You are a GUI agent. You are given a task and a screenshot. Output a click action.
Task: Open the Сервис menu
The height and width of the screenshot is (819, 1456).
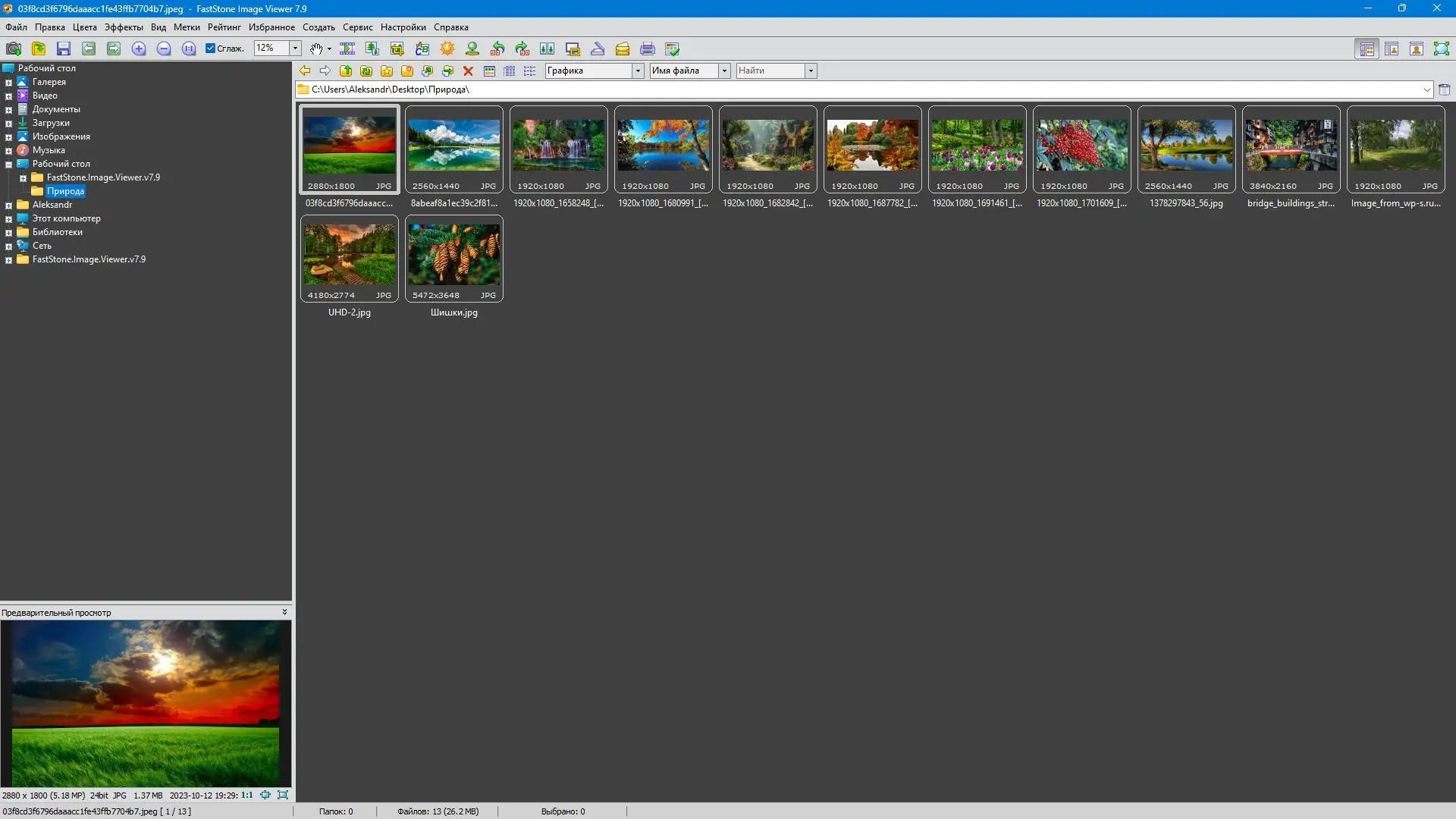(x=357, y=27)
